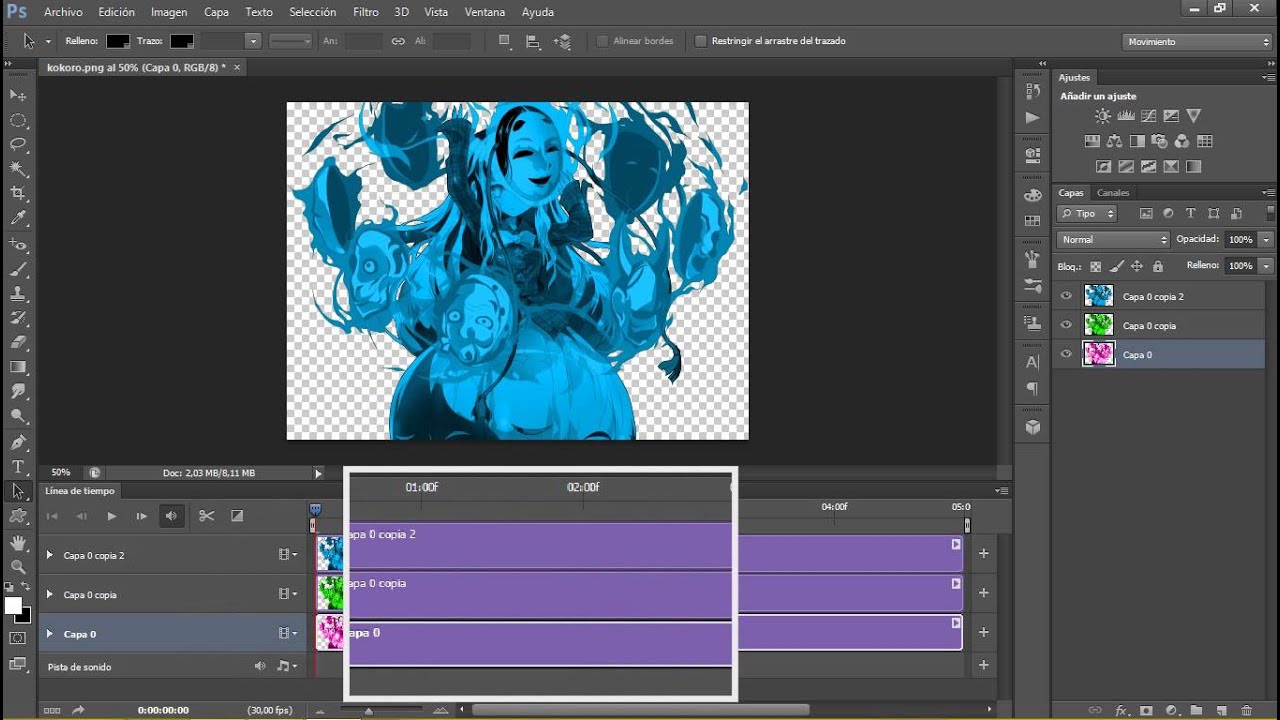The height and width of the screenshot is (720, 1280).
Task: Select the Lasso tool
Action: coord(18,145)
